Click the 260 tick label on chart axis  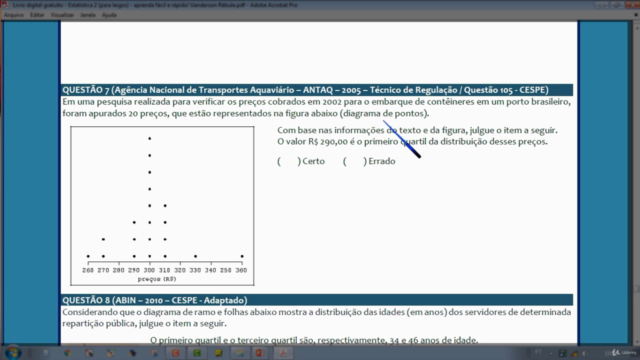click(88, 270)
